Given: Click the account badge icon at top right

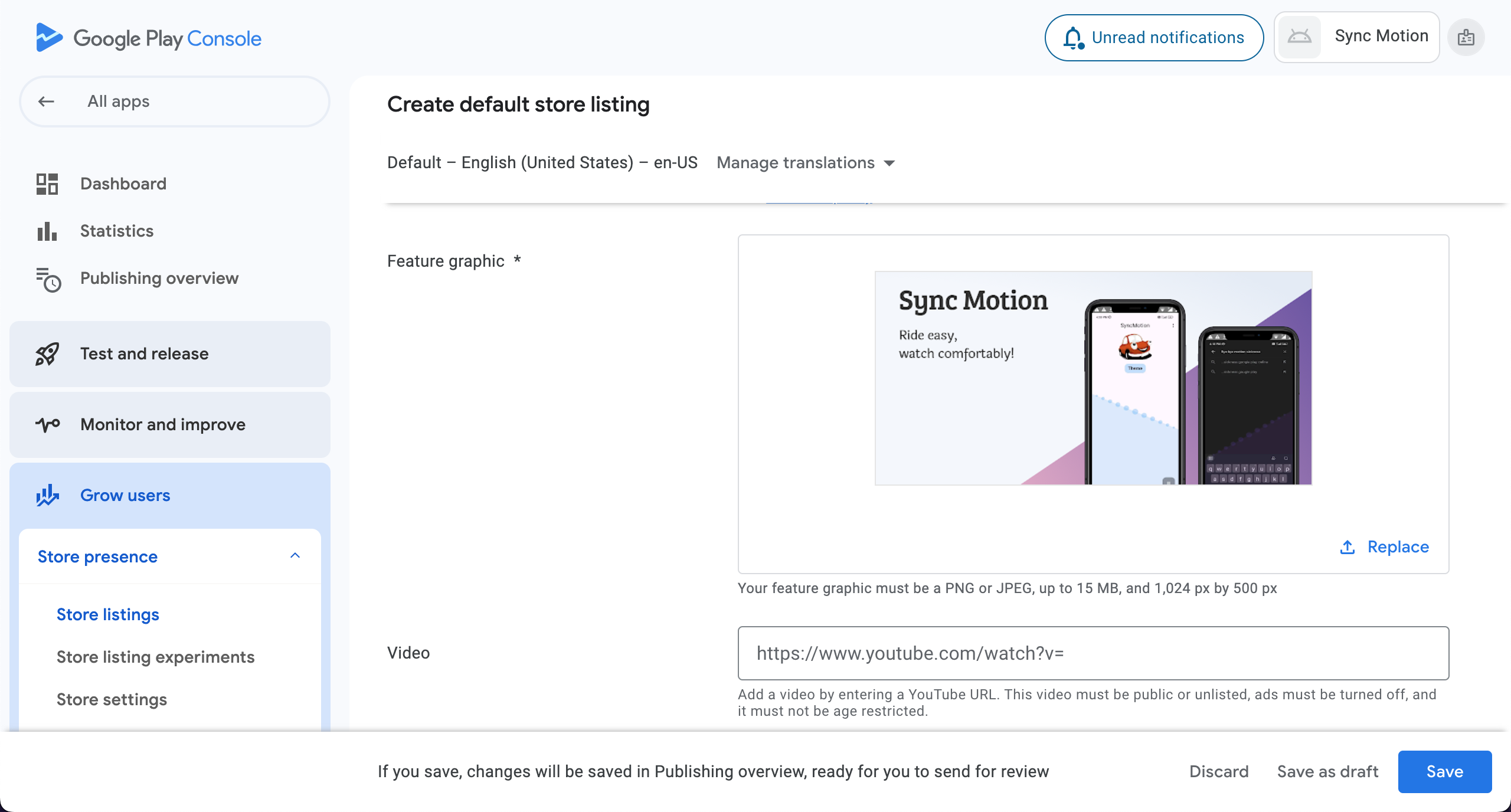Looking at the screenshot, I should [1466, 37].
